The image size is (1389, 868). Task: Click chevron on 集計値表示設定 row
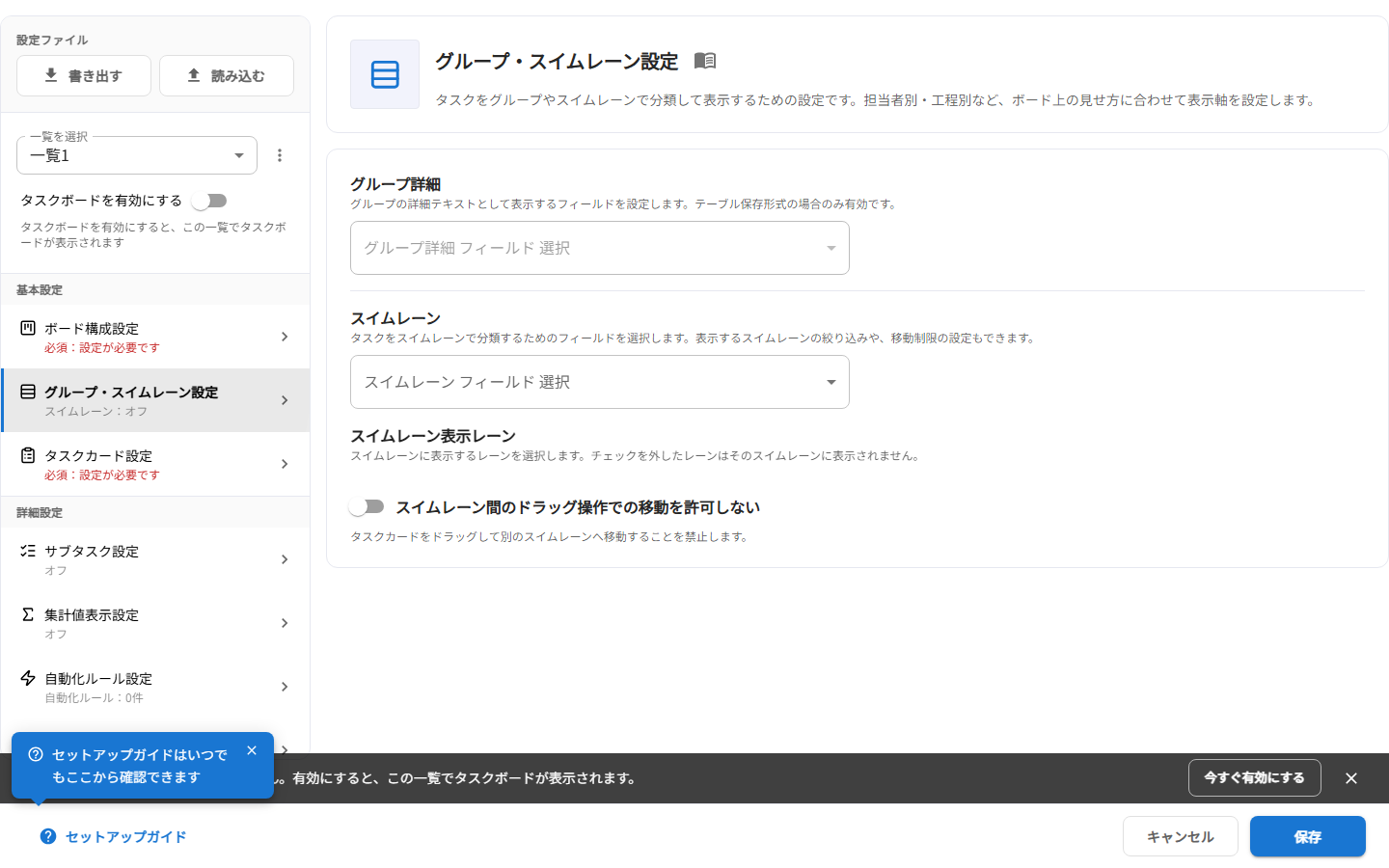[x=285, y=623]
